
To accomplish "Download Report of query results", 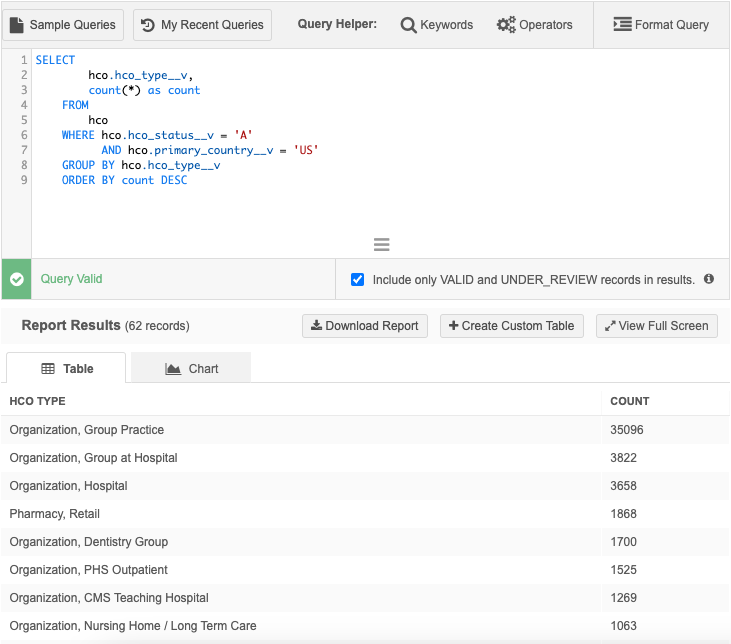I will (365, 326).
